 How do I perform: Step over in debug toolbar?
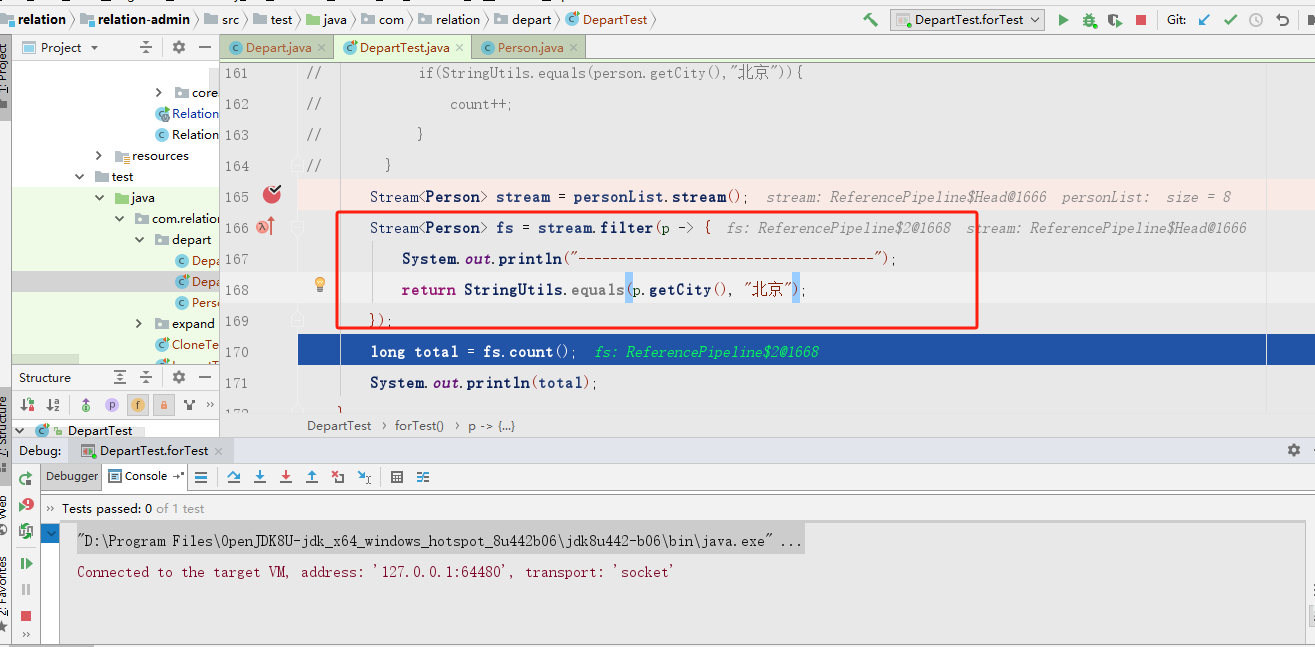pyautogui.click(x=234, y=477)
